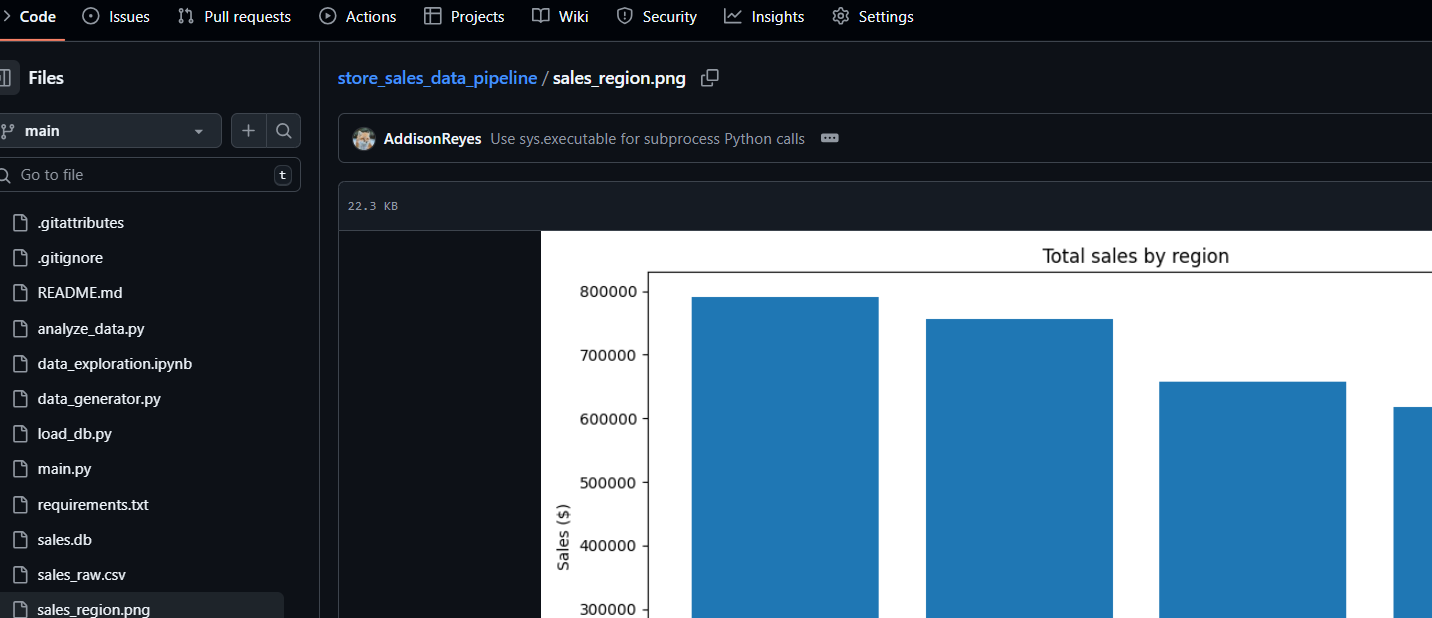Open the Wiki tab
Screen dimensions: 1432x618
[559, 16]
